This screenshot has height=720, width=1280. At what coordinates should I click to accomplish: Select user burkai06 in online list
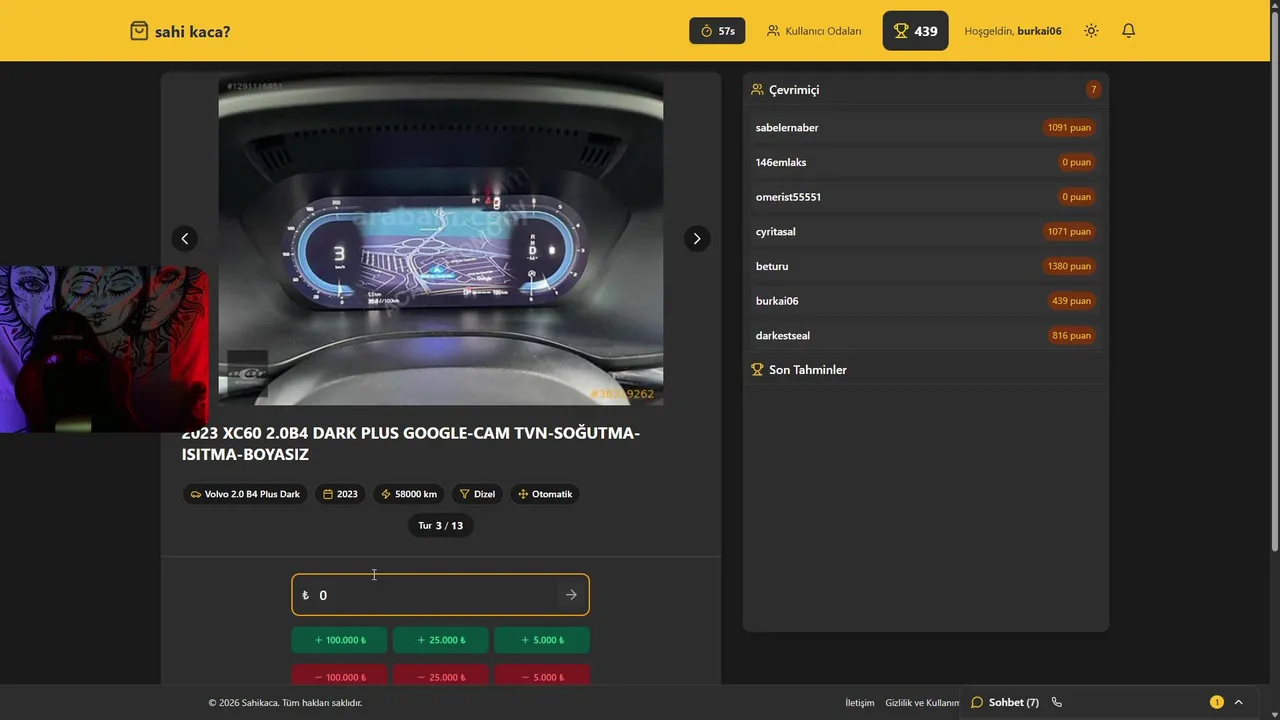(x=925, y=301)
